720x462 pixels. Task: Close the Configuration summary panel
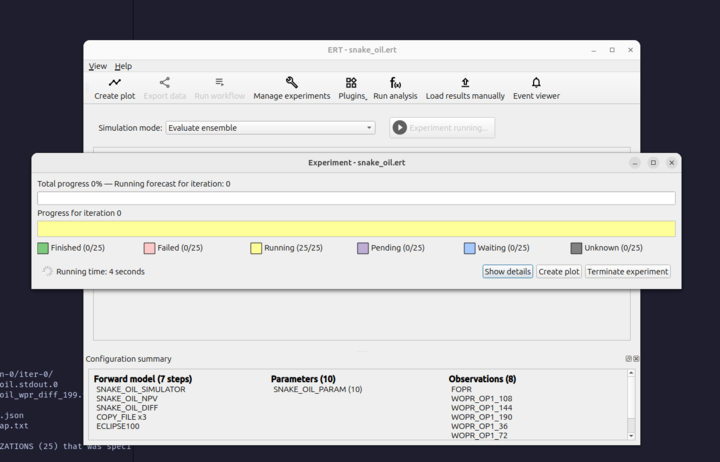coord(636,359)
